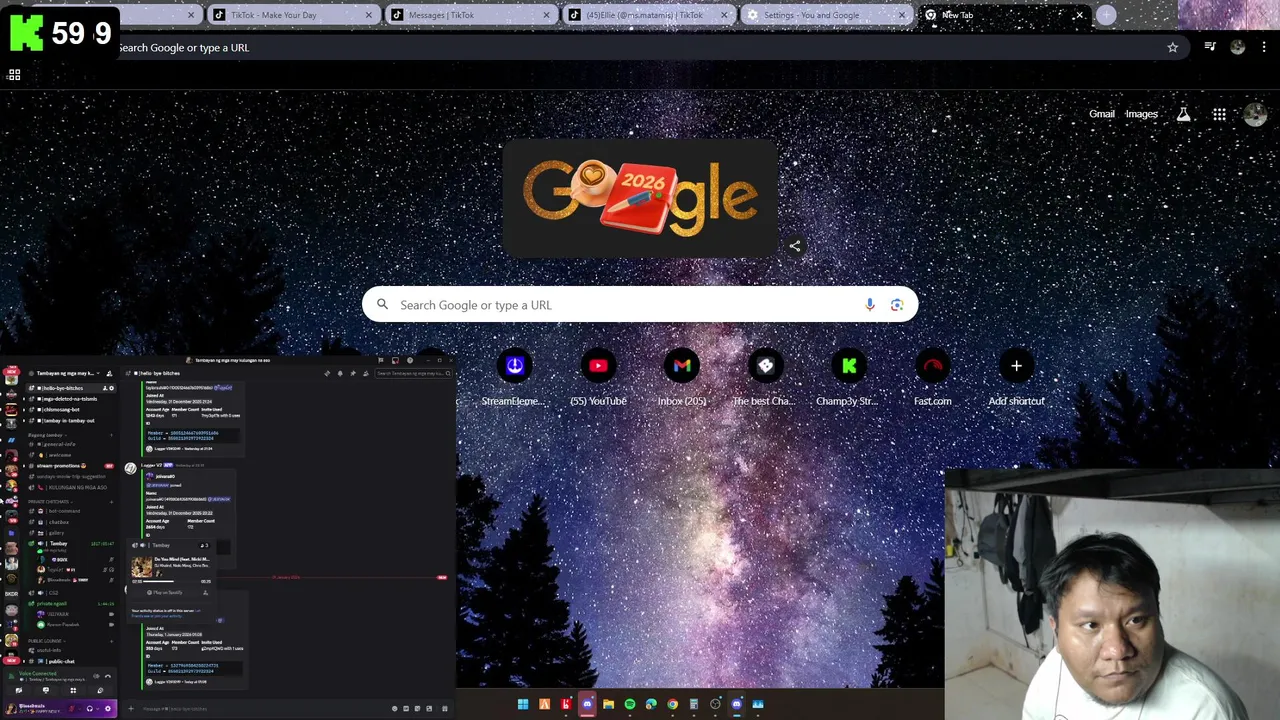Click Play on Spotify in Discord popup
Viewport: 1280px width, 720px height.
165,592
